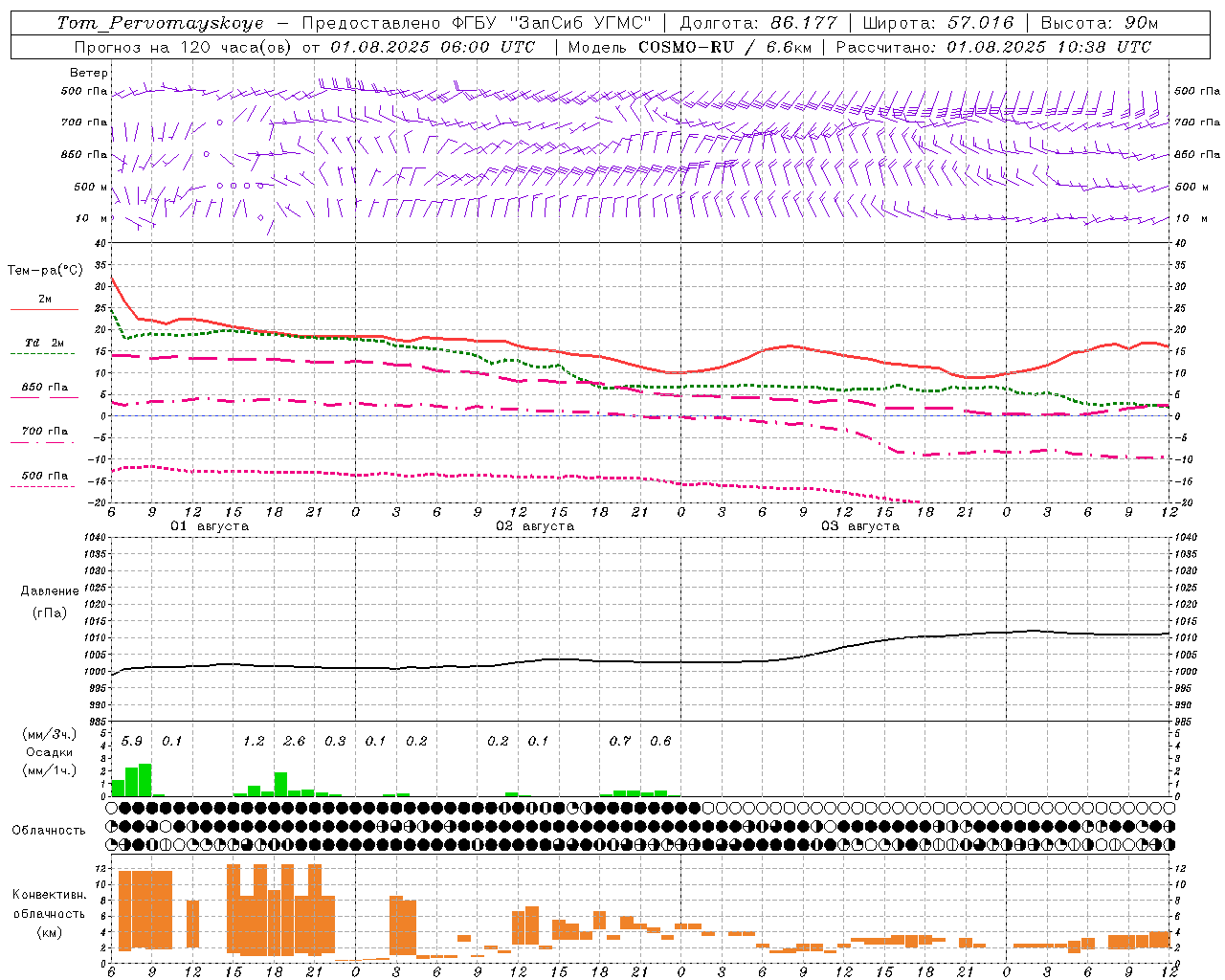Click the left '700 гПа' wind level label

tap(84, 122)
